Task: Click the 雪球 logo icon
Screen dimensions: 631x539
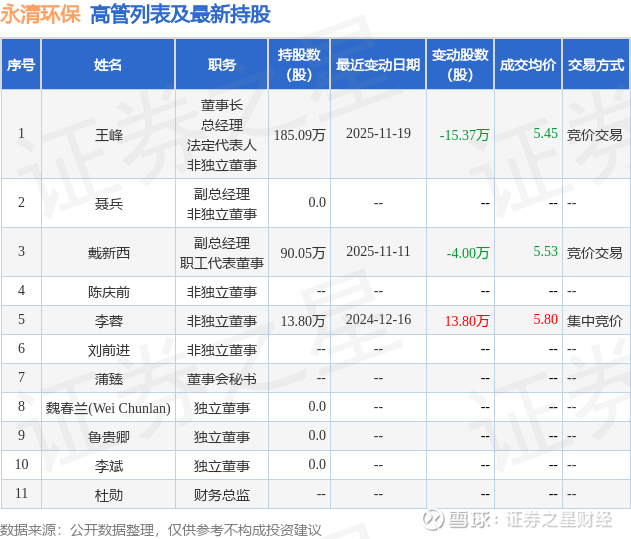Action: tap(433, 519)
